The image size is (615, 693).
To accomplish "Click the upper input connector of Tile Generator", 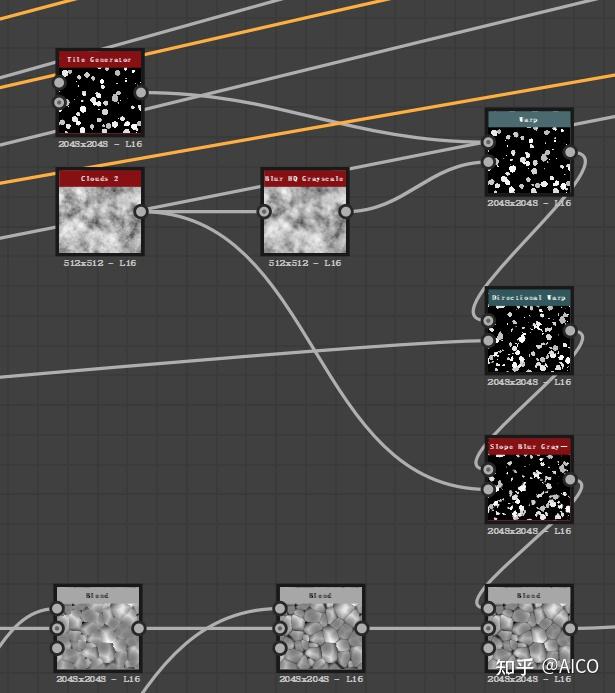I will tap(59, 83).
